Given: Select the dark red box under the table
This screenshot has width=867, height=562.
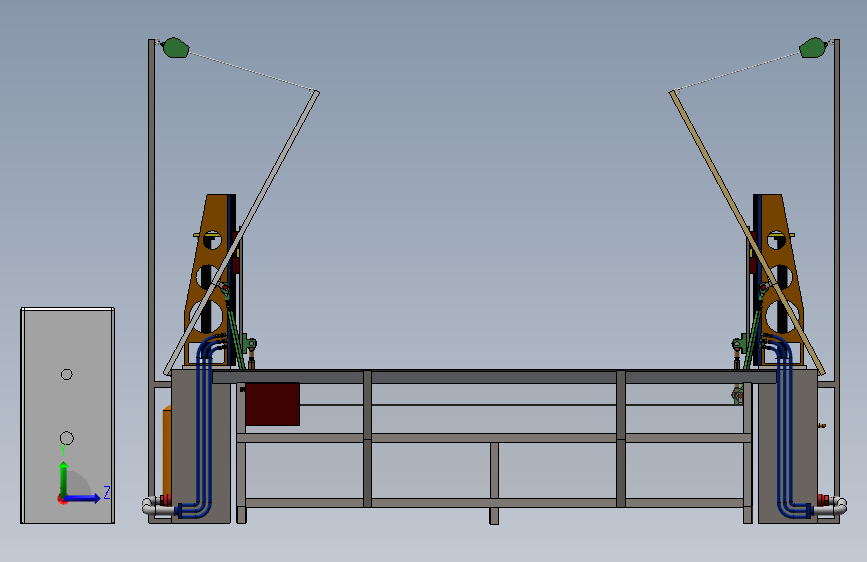Looking at the screenshot, I should tap(272, 404).
